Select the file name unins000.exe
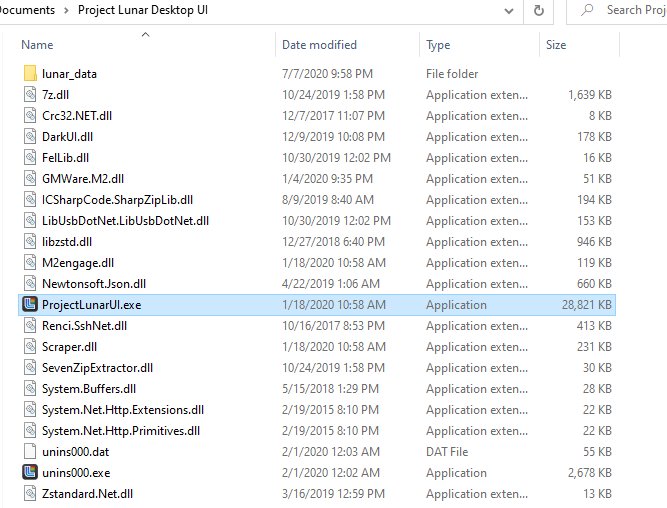 coord(76,473)
